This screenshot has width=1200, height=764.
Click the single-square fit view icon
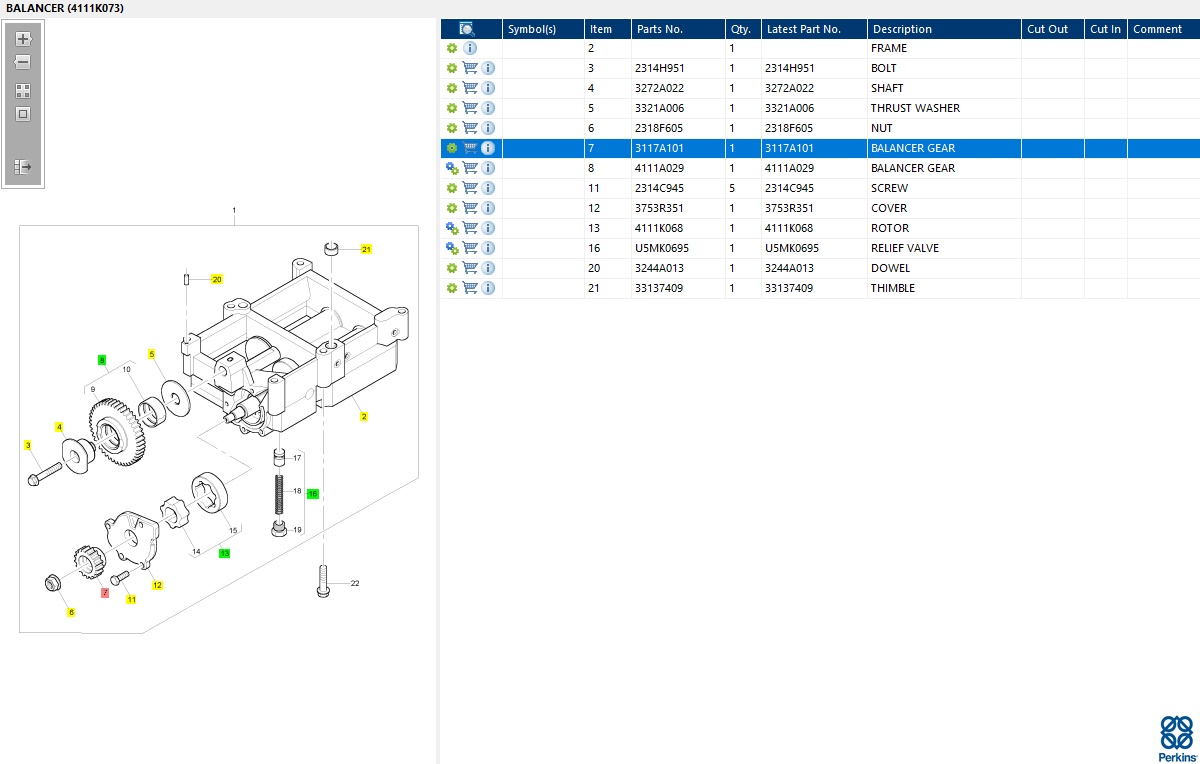pos(23,114)
